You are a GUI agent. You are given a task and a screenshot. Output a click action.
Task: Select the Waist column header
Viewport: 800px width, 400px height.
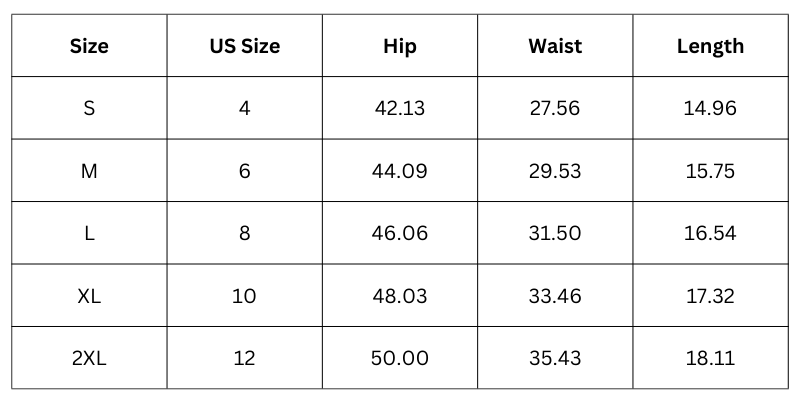[x=554, y=46]
